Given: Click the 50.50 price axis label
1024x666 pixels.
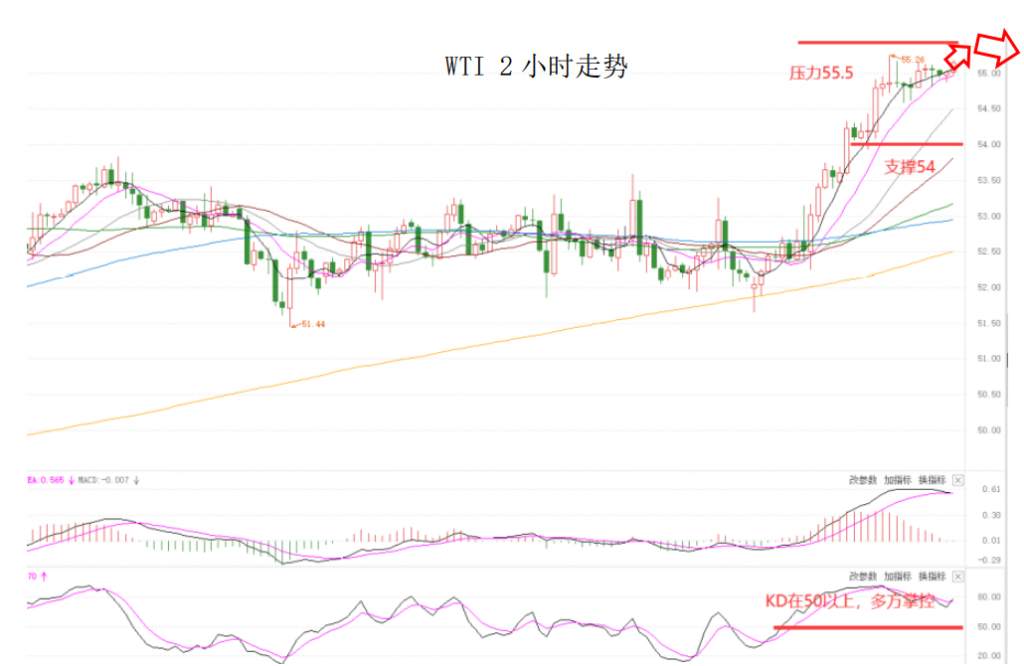Looking at the screenshot, I should point(989,394).
